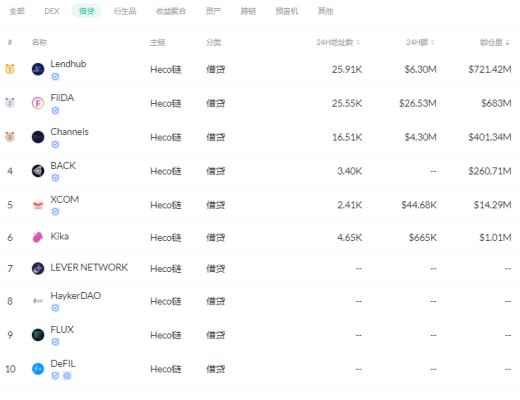Open the LEVER NETWORK name link
Image resolution: width=520 pixels, height=400 pixels.
click(x=89, y=267)
